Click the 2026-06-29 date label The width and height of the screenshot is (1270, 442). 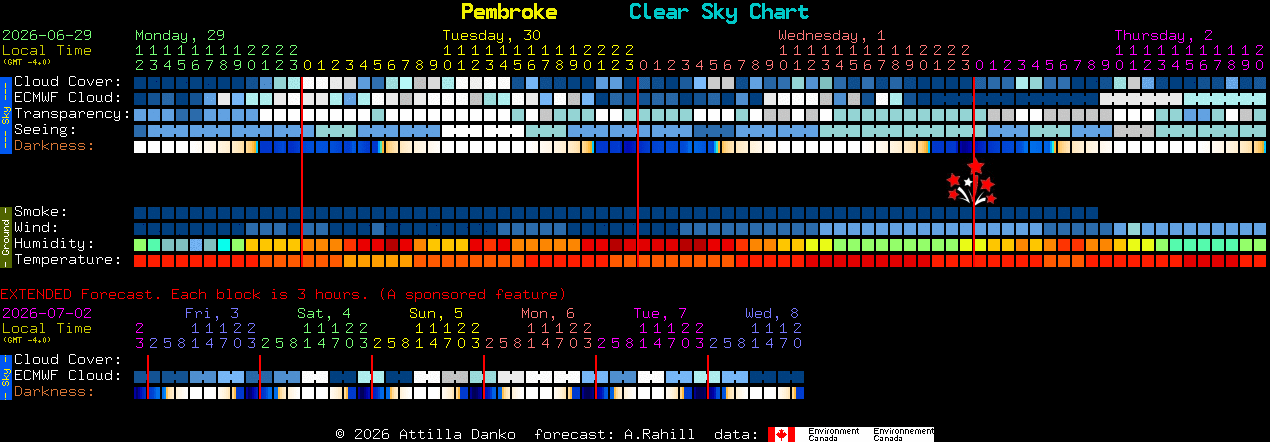point(47,35)
